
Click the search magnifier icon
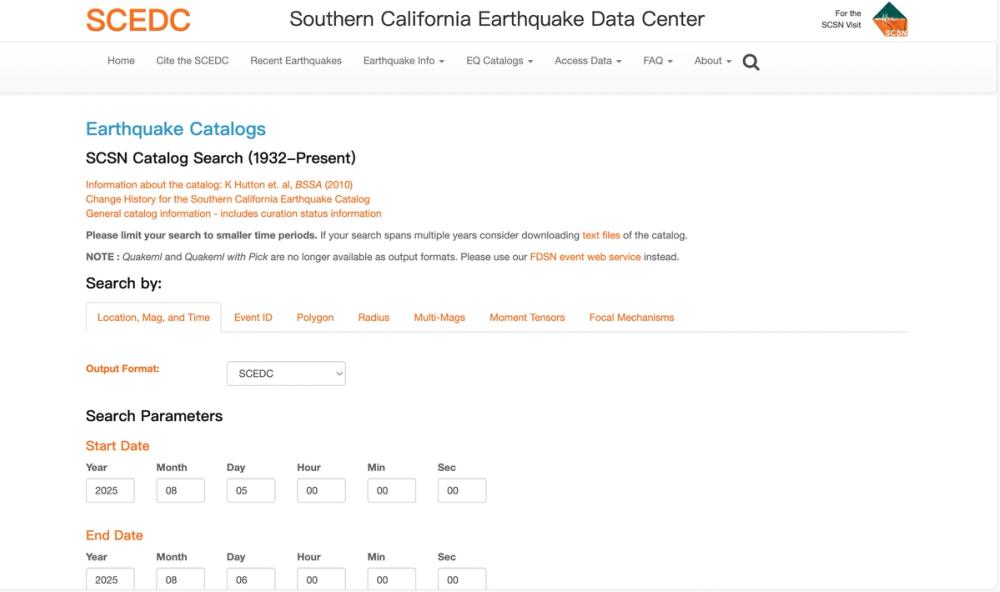tap(751, 62)
